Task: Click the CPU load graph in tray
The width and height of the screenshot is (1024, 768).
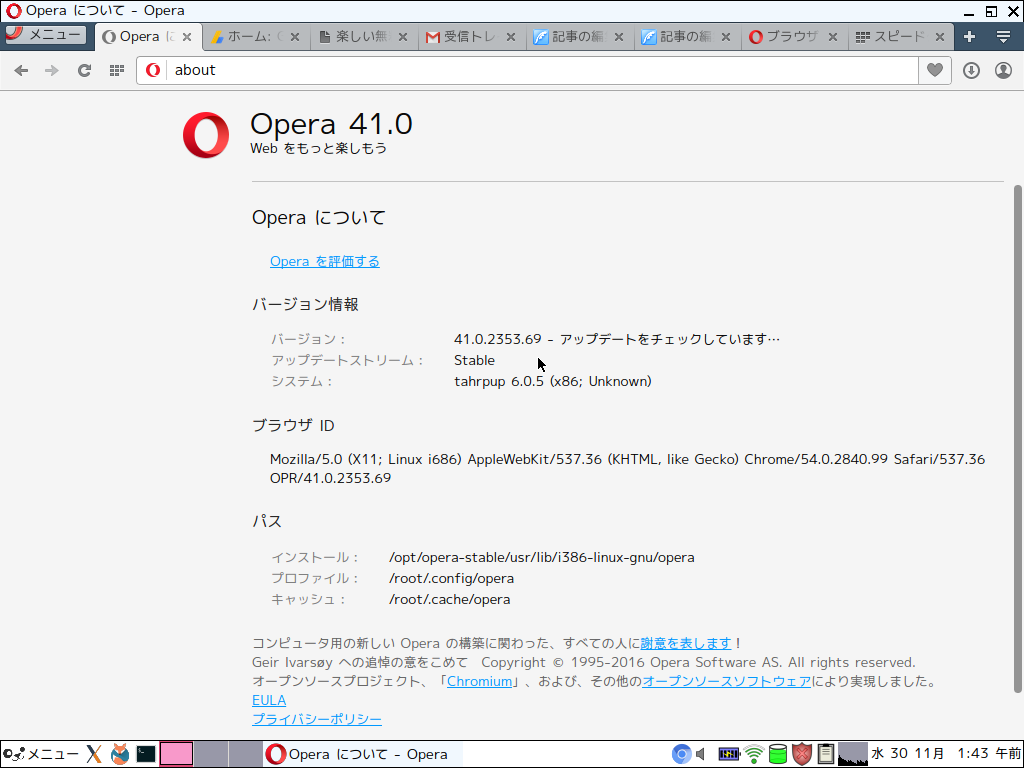Action: (x=853, y=754)
